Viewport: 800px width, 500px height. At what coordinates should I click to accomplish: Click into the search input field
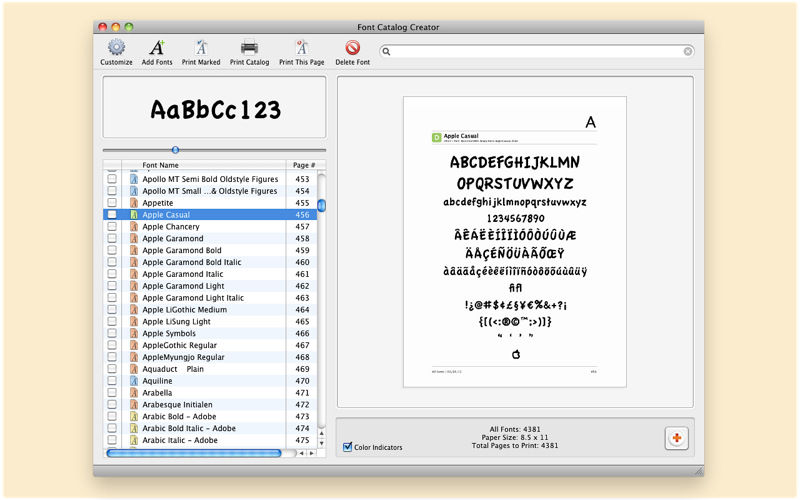pos(537,52)
